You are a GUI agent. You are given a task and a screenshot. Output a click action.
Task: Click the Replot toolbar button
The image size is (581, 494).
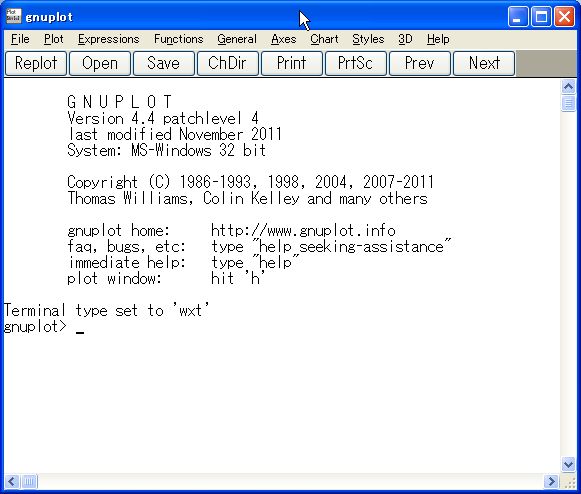click(x=36, y=63)
